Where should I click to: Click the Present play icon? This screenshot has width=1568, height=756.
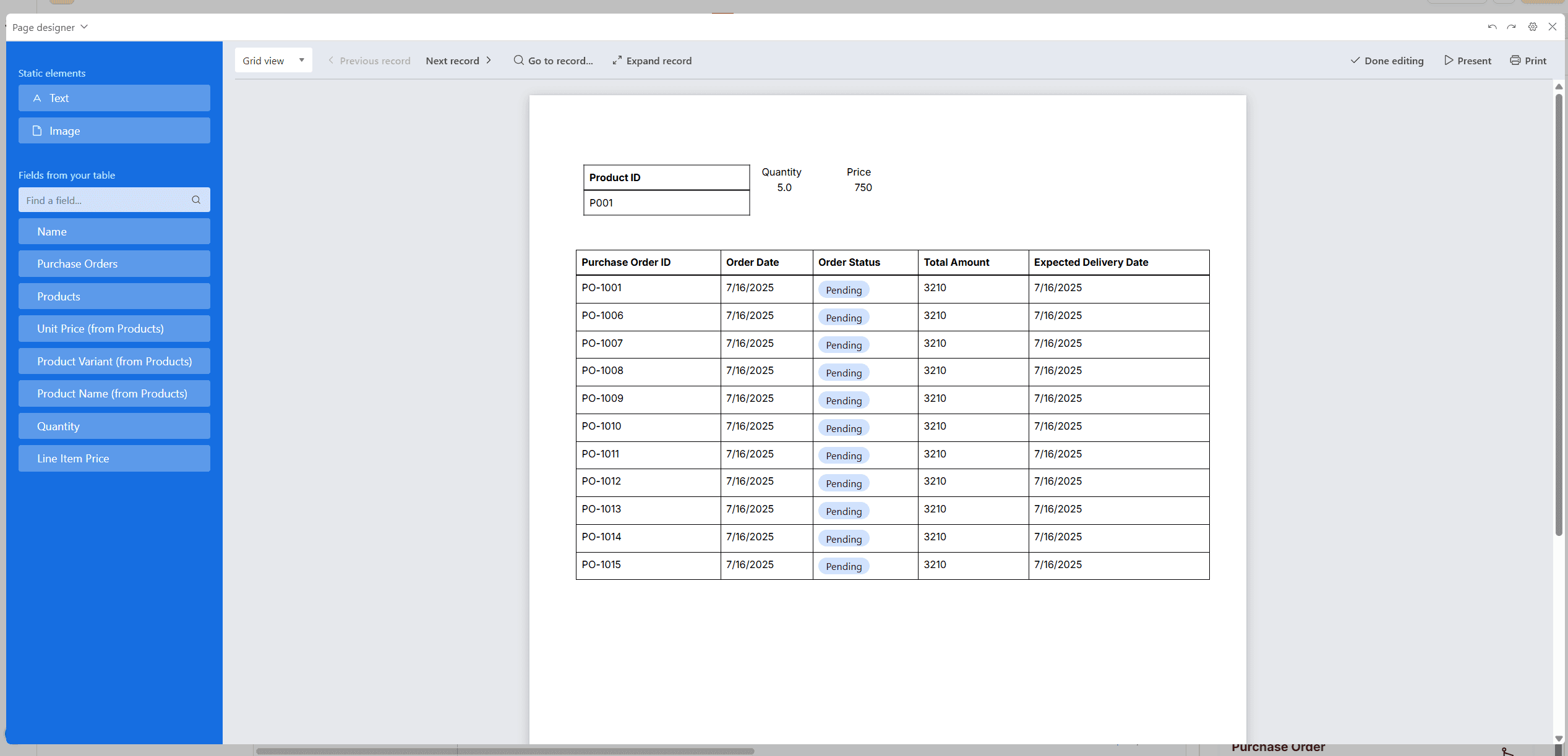(1449, 61)
